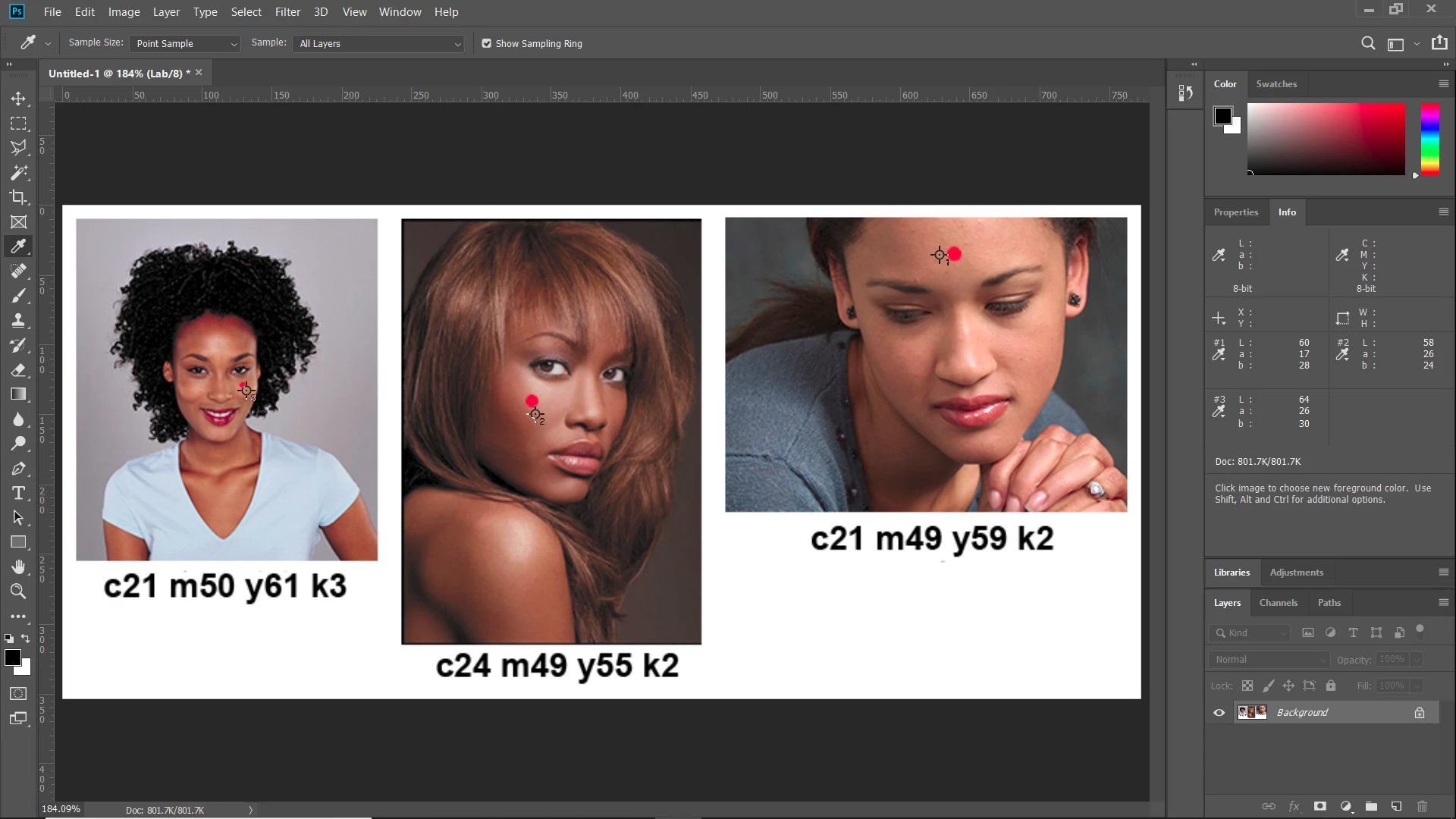
Task: Toggle lock all layer attributes icon
Action: point(1331,686)
